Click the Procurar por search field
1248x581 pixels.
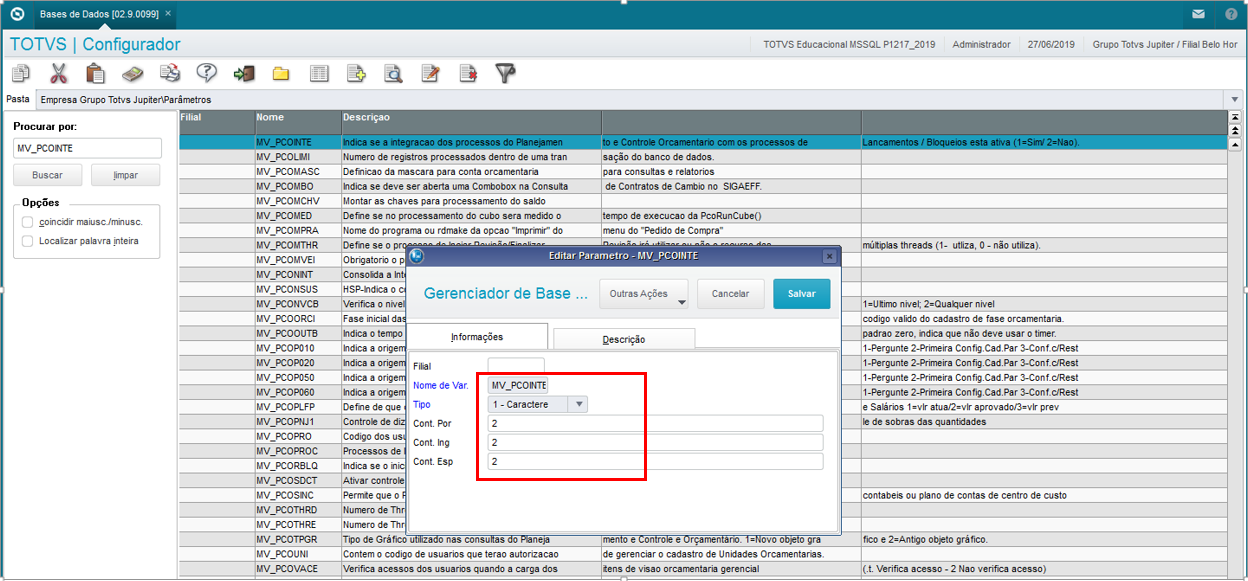point(87,148)
